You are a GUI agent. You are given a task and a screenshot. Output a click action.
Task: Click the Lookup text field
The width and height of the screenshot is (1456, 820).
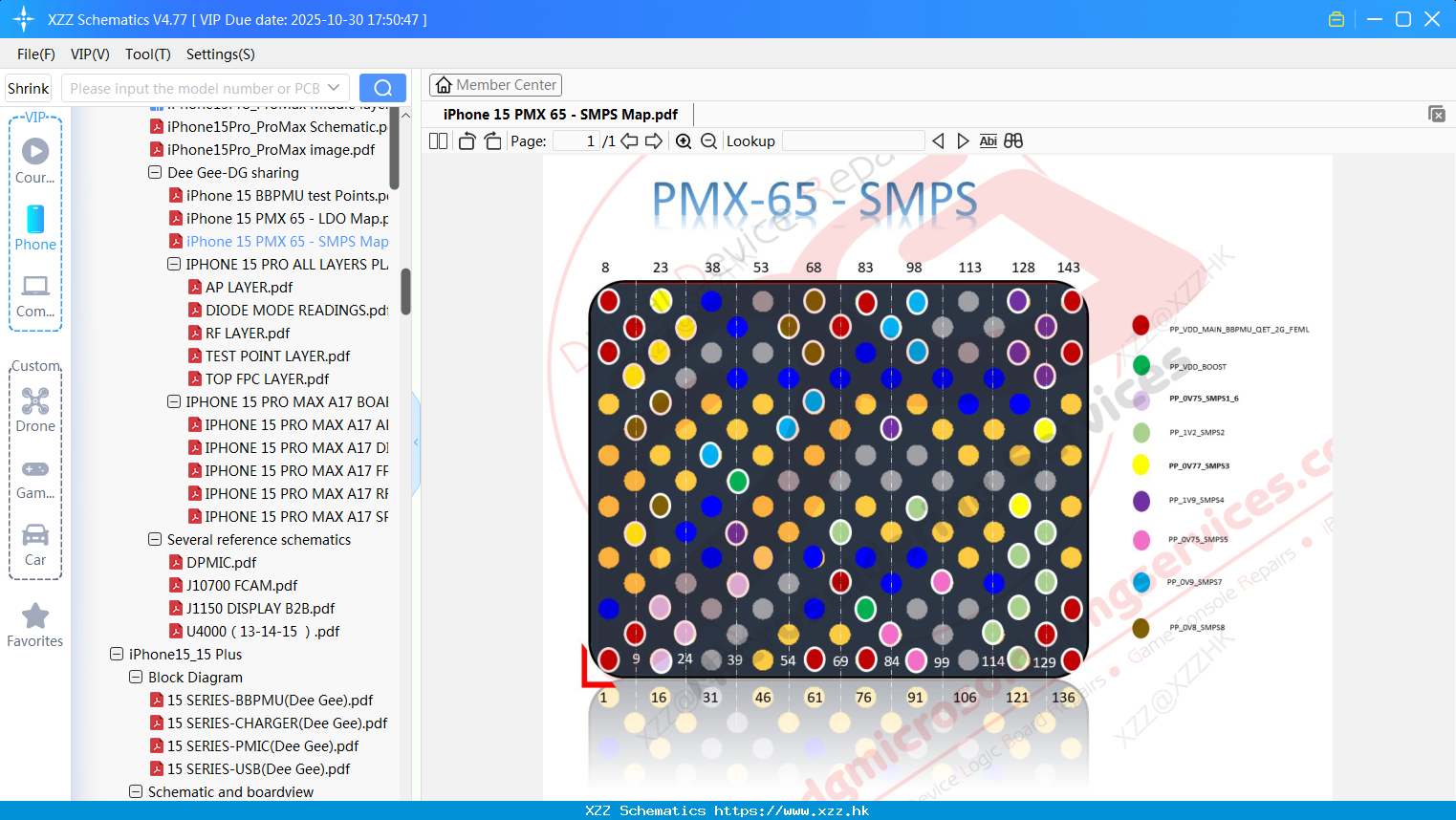(x=853, y=140)
